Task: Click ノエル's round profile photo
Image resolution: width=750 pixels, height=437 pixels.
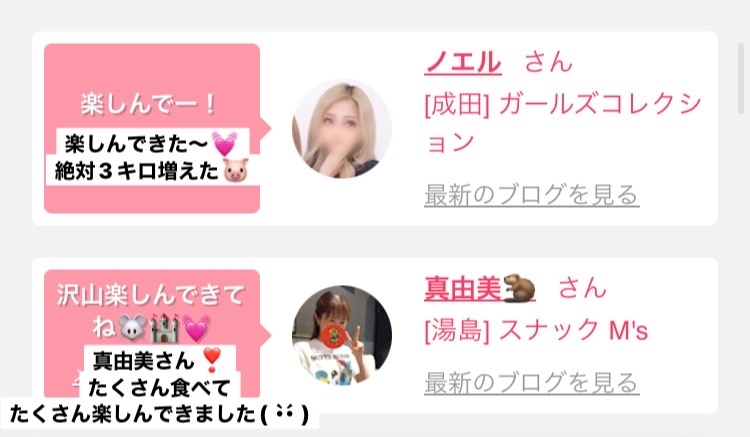Action: (342, 129)
